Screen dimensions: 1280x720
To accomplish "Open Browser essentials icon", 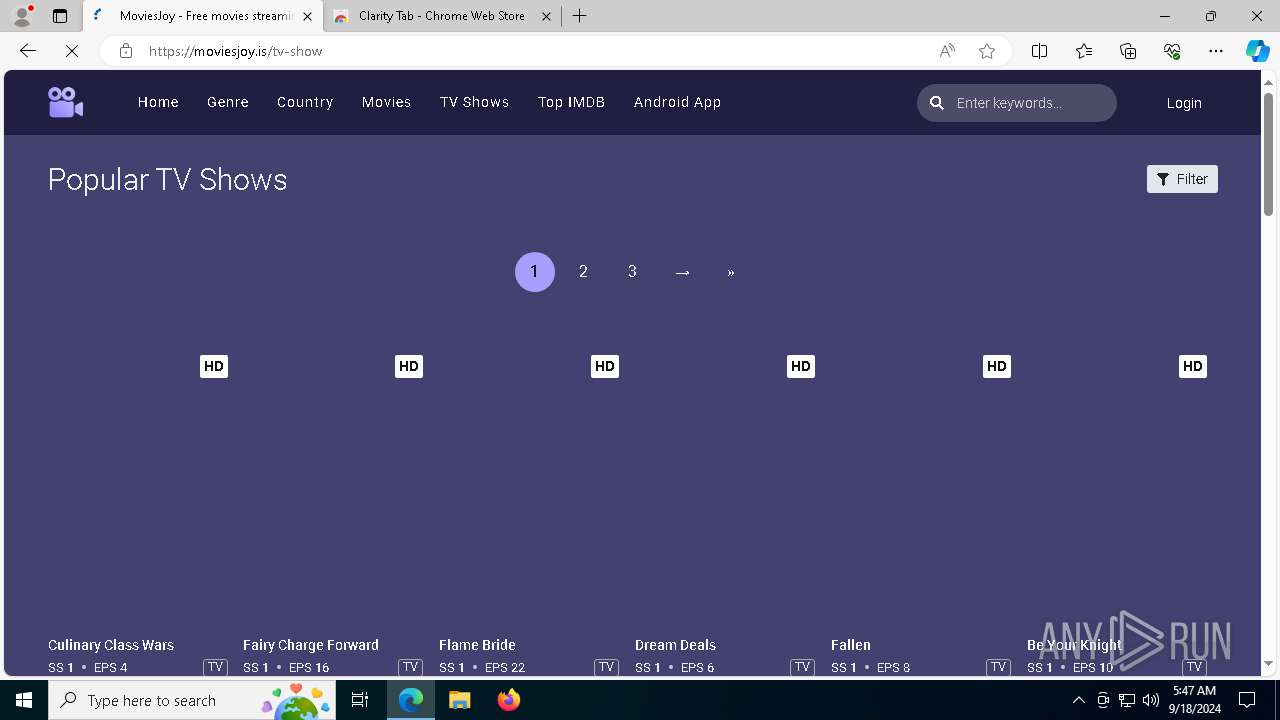I will click(x=1172, y=51).
